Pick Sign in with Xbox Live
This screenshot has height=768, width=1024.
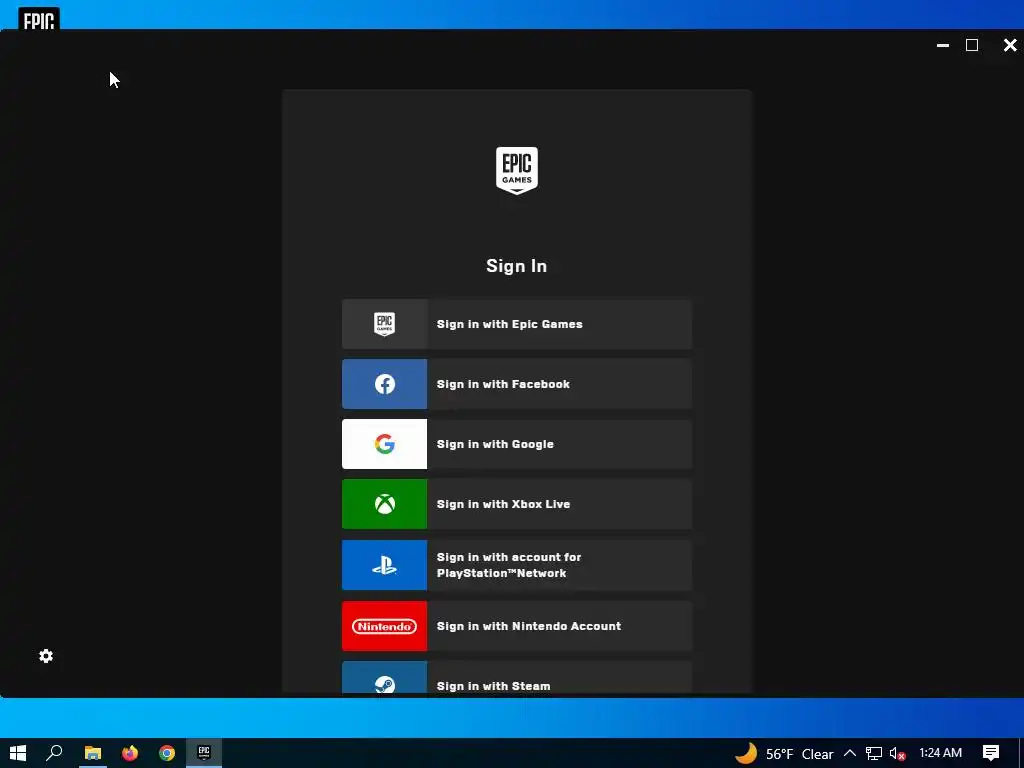[x=517, y=504]
